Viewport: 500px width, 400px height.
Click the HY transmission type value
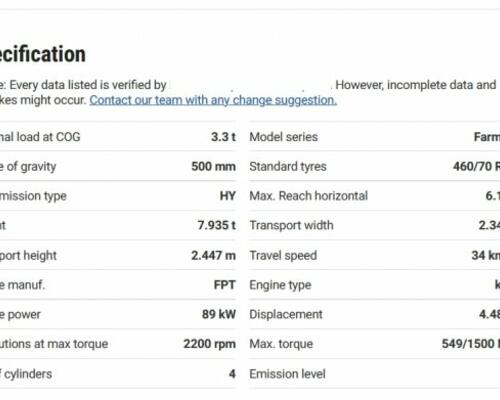coord(228,196)
